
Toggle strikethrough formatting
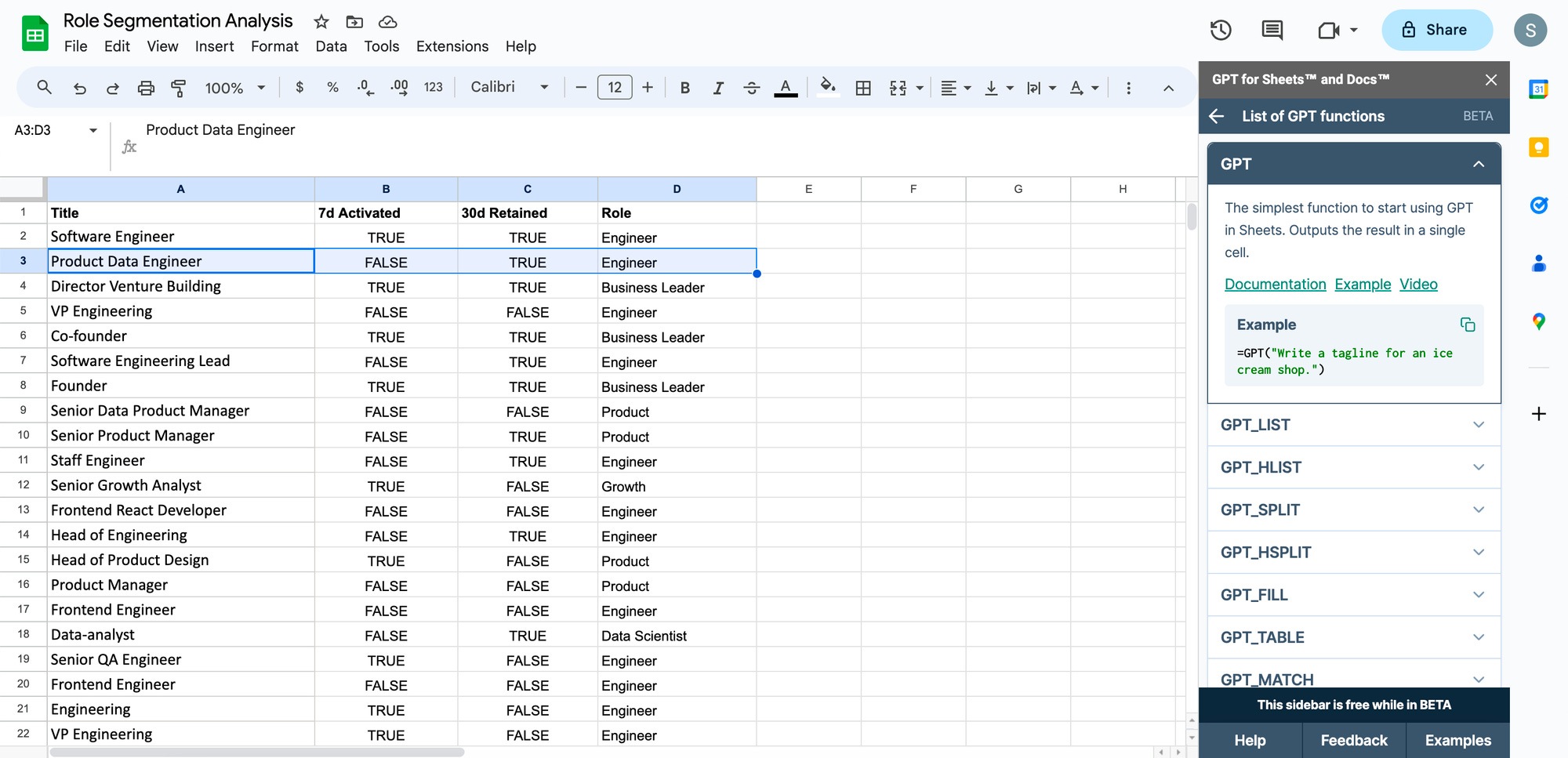pyautogui.click(x=751, y=88)
